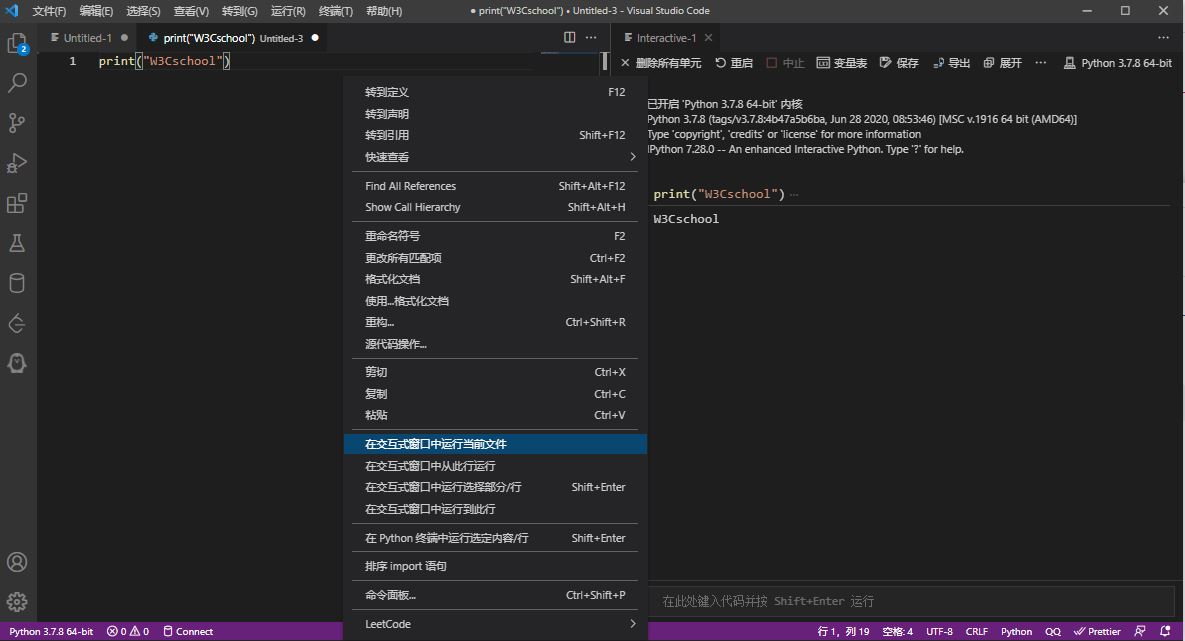Open the Extensions view
1185x641 pixels.
point(17,203)
